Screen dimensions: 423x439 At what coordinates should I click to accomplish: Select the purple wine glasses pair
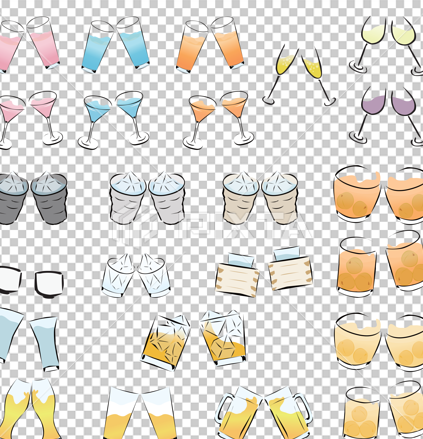coord(386,115)
